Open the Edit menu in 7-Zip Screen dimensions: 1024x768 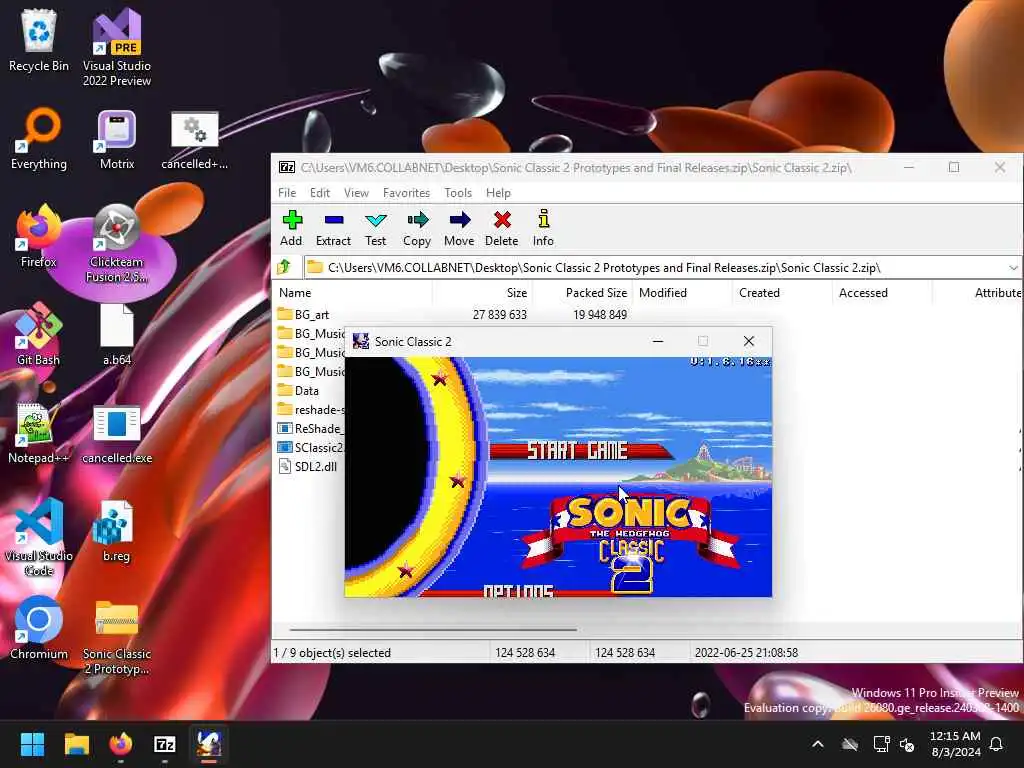pyautogui.click(x=320, y=193)
